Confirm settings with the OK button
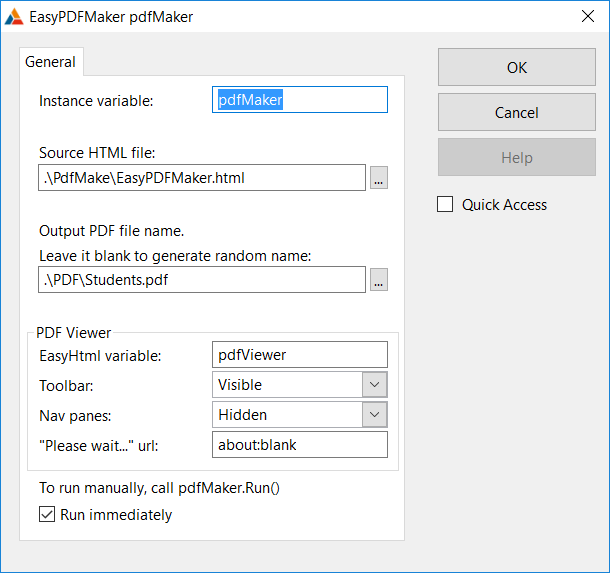The height and width of the screenshot is (573, 610). (517, 67)
